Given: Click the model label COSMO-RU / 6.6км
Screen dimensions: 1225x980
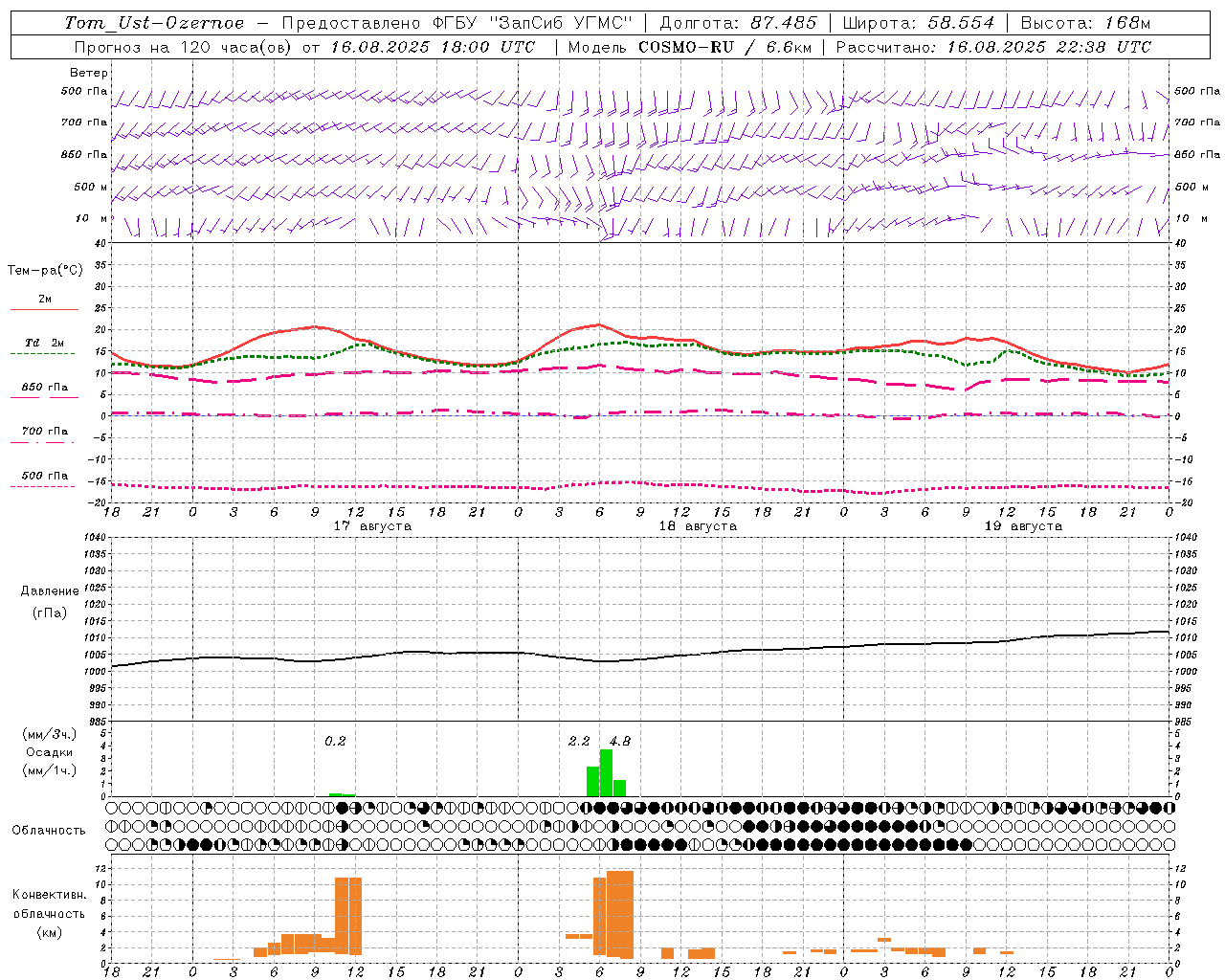Looking at the screenshot, I should click(724, 47).
